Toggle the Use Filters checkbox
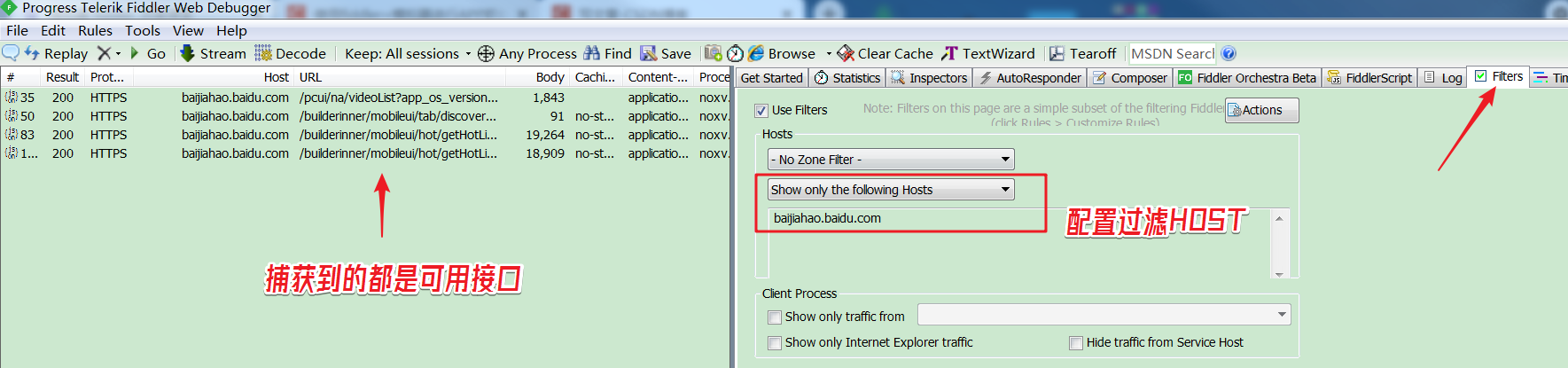The width and height of the screenshot is (1568, 368). [761, 111]
